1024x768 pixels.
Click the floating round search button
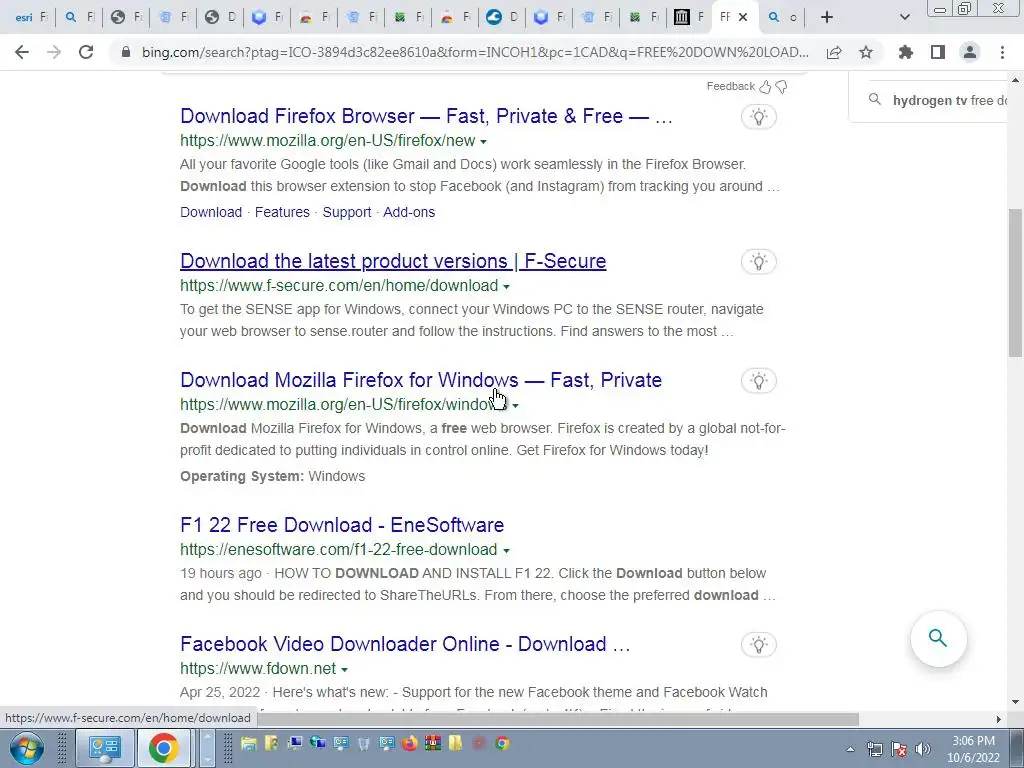coord(938,638)
